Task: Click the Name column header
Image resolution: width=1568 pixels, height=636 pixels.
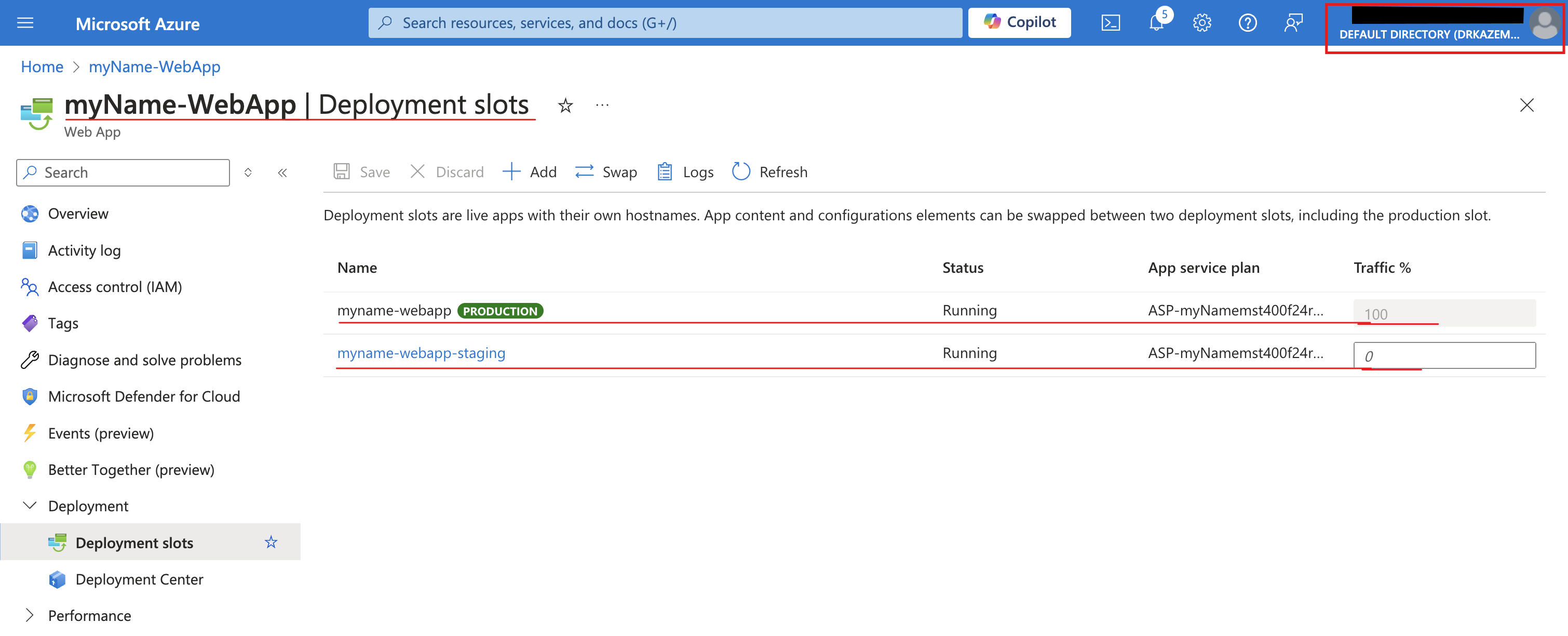Action: point(357,268)
